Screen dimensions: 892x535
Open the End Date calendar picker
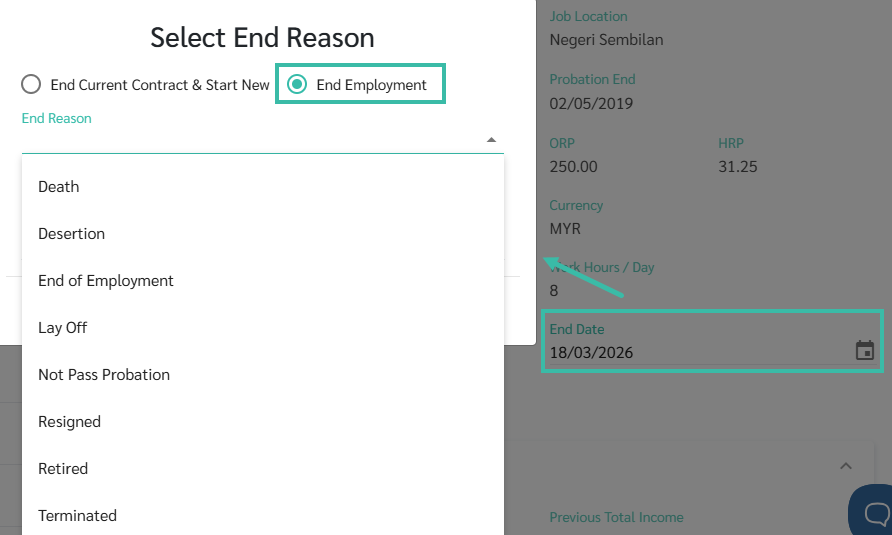[865, 351]
